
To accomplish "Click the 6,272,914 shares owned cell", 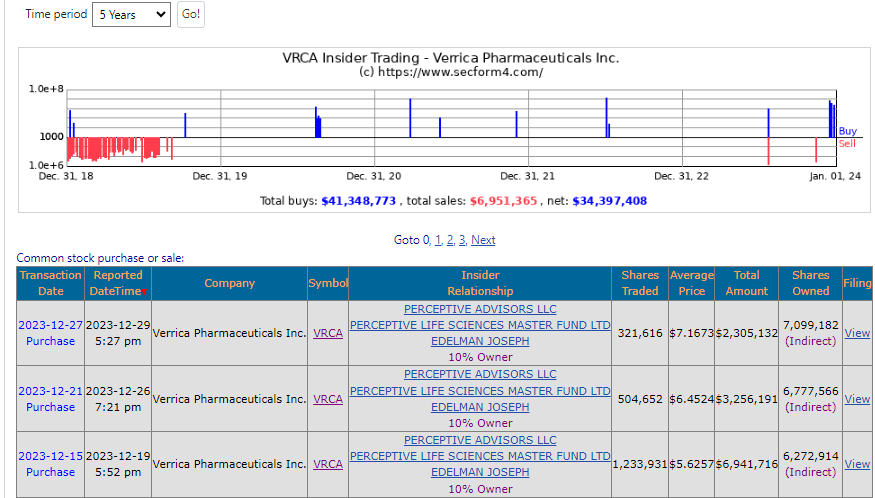I will click(x=810, y=464).
